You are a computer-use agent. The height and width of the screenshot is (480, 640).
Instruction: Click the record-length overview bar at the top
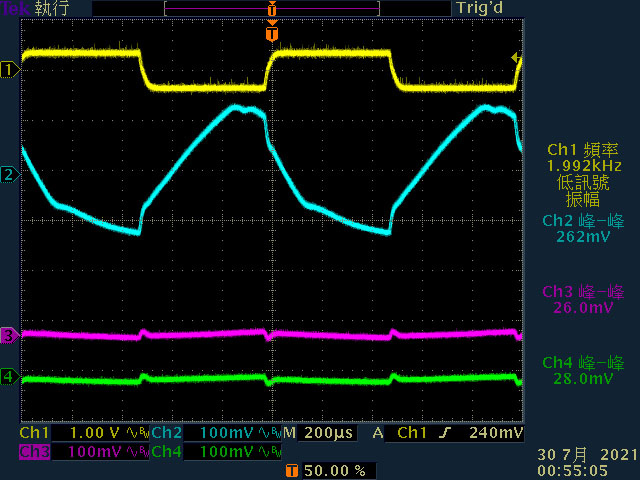point(272,8)
